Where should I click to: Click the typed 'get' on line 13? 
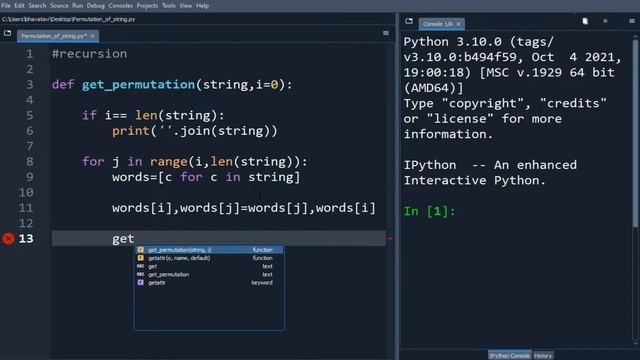point(123,239)
